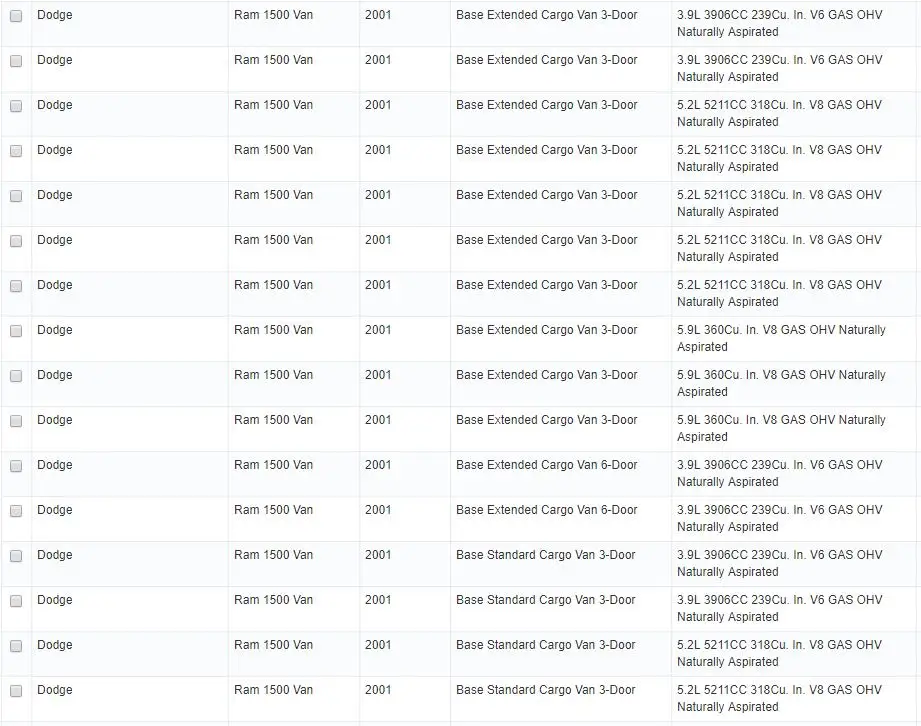Check the first Extended Cargo Van 6-Door row

(16, 466)
